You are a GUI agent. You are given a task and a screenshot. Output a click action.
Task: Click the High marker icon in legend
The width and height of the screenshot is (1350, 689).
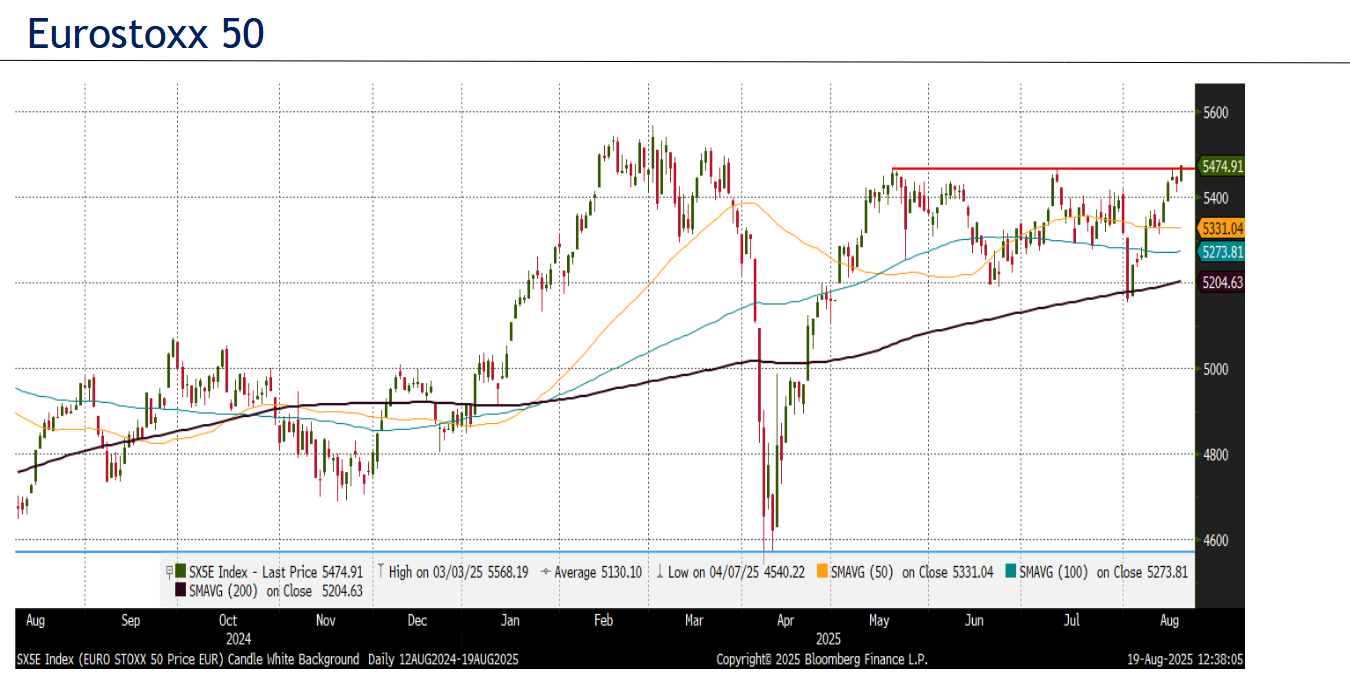(x=380, y=572)
